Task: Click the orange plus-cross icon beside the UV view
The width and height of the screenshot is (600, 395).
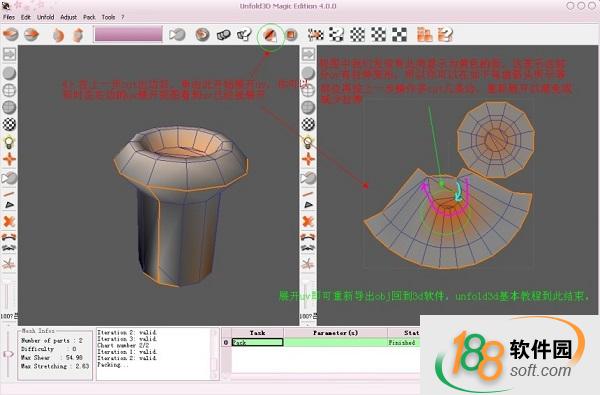Action: (308, 159)
